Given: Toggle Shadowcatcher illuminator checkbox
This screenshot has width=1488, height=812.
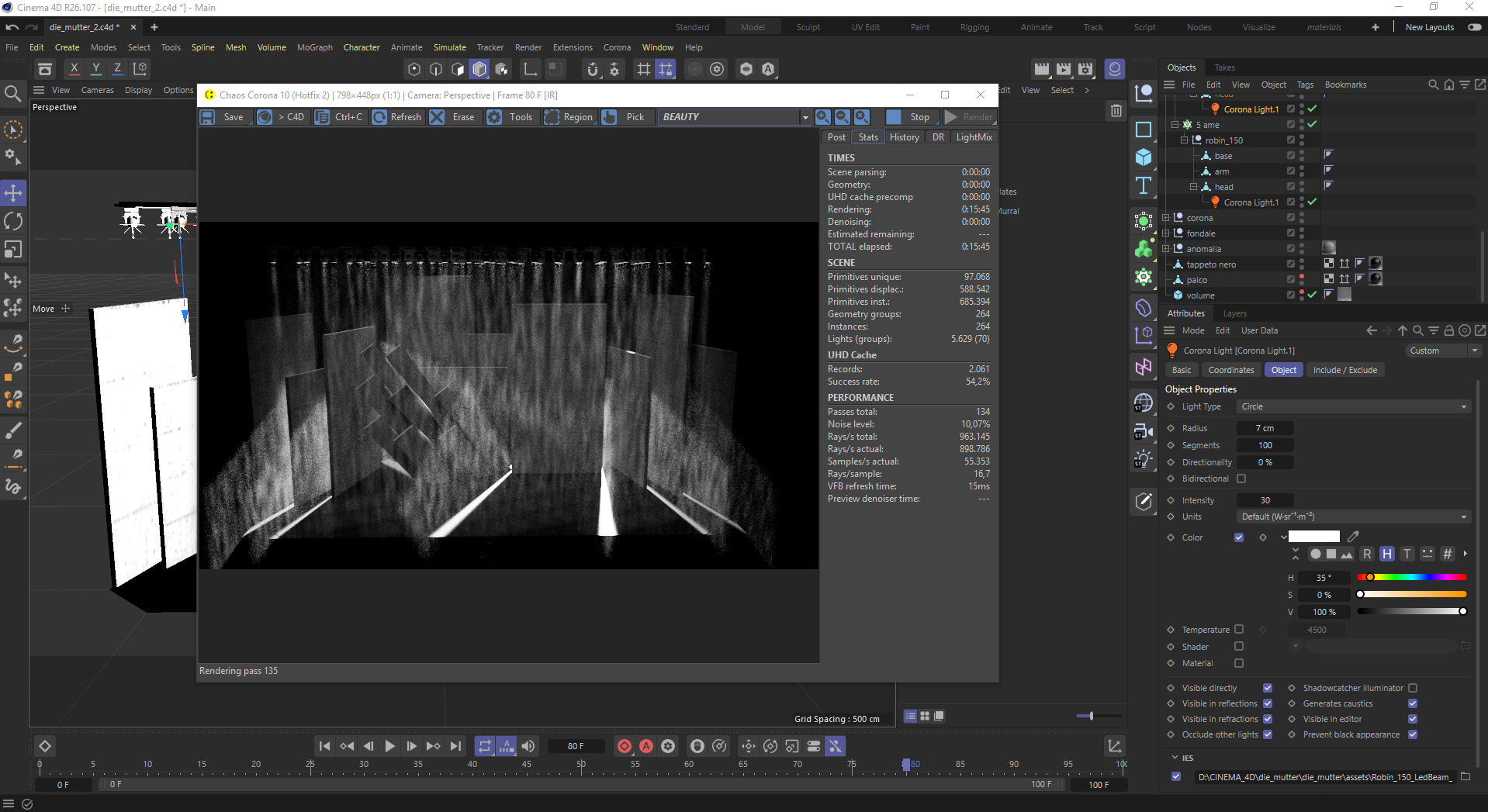Looking at the screenshot, I should point(1413,688).
